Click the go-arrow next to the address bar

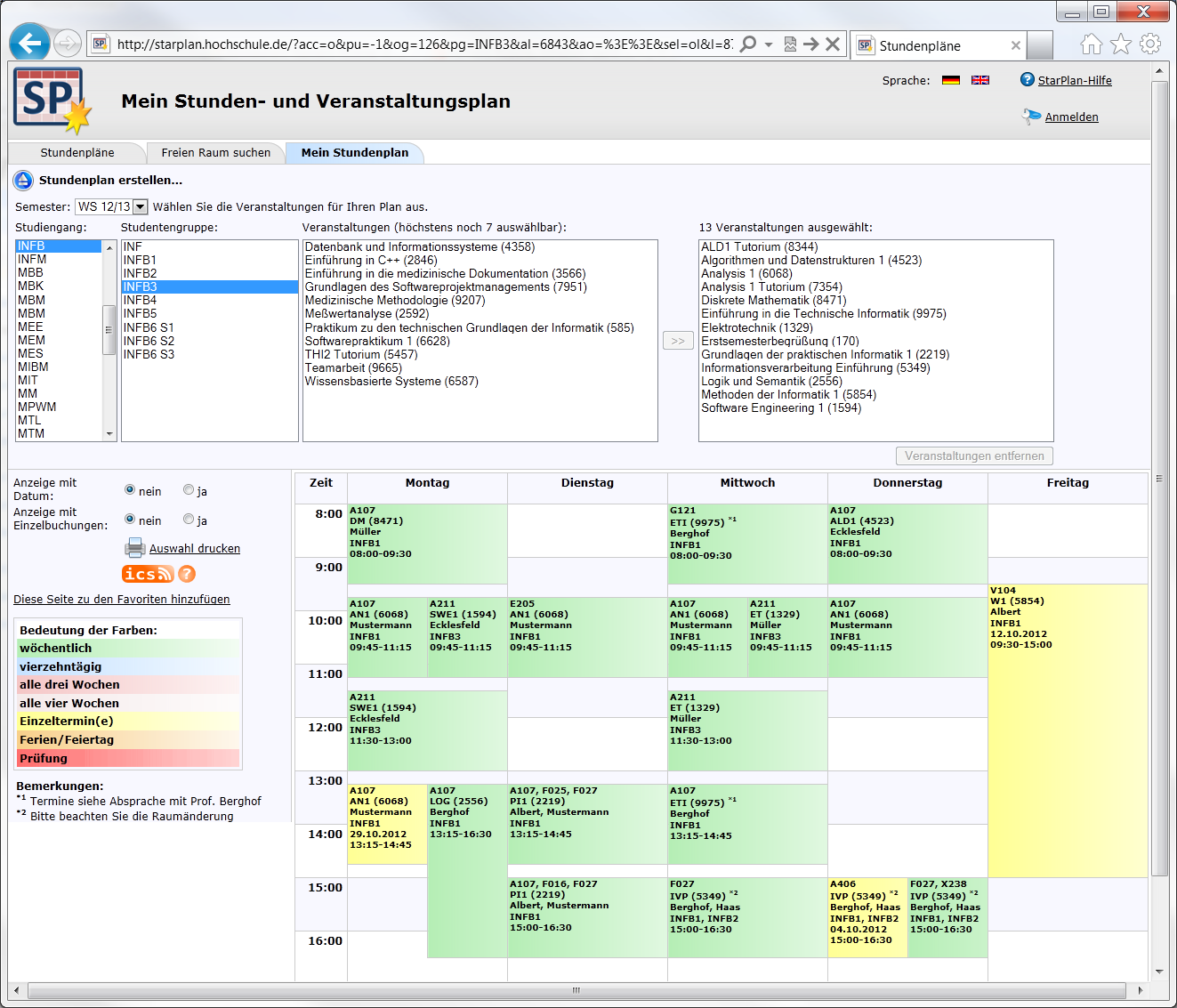(x=810, y=44)
